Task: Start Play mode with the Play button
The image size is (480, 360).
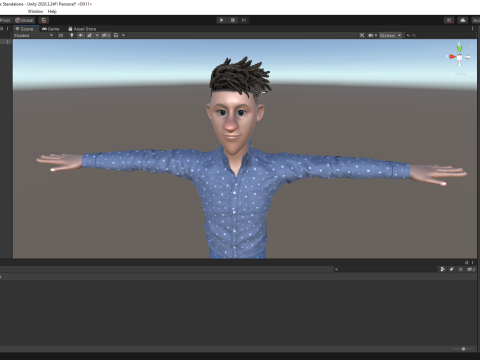Action: pyautogui.click(x=221, y=20)
